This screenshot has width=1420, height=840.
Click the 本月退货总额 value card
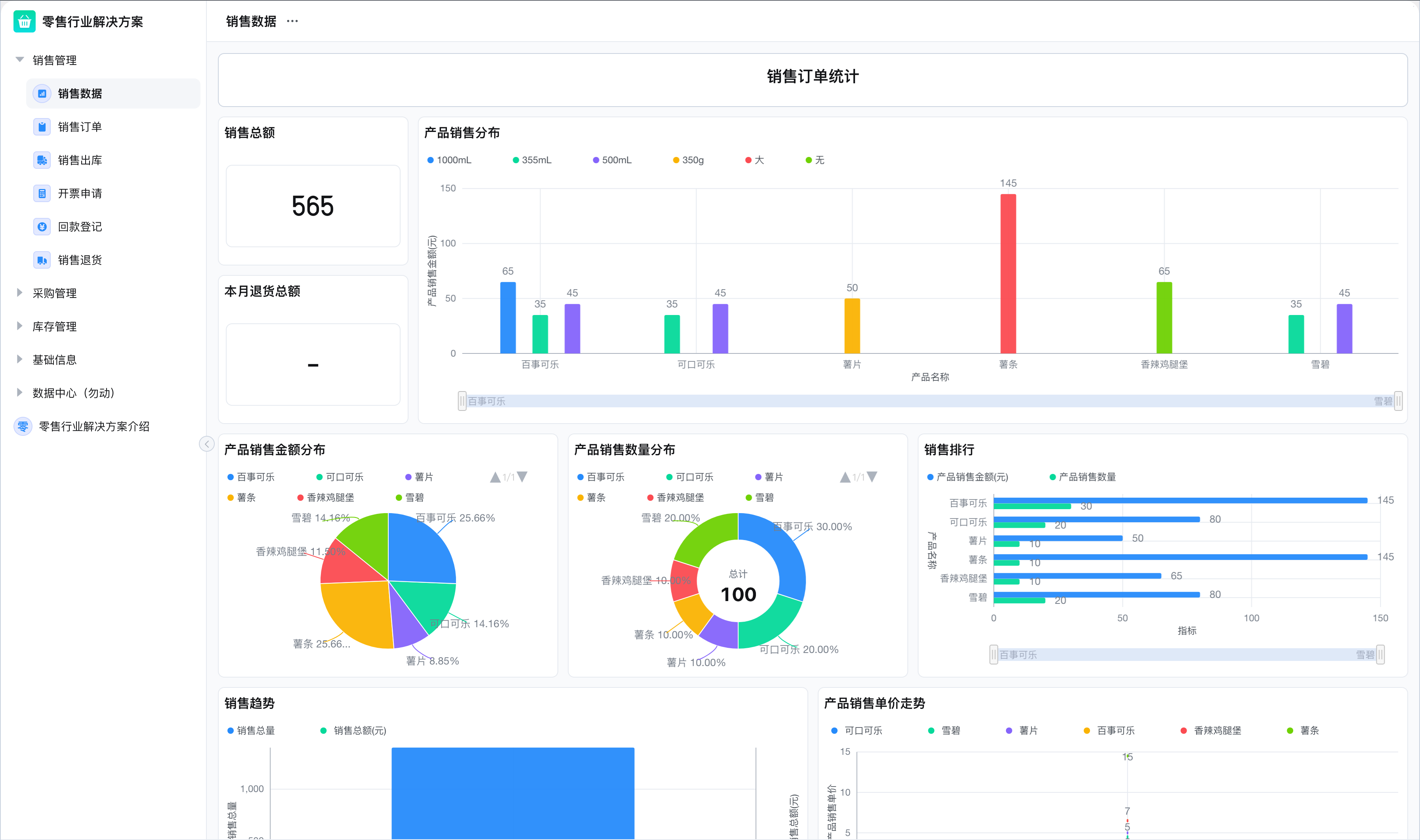313,365
